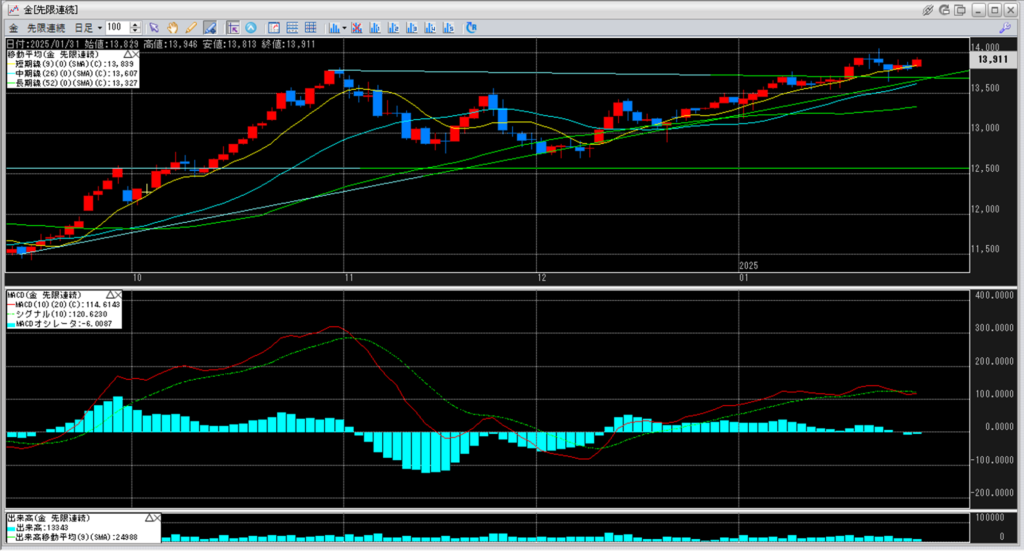Open the indicator chart dropdown arrow

click(344, 27)
